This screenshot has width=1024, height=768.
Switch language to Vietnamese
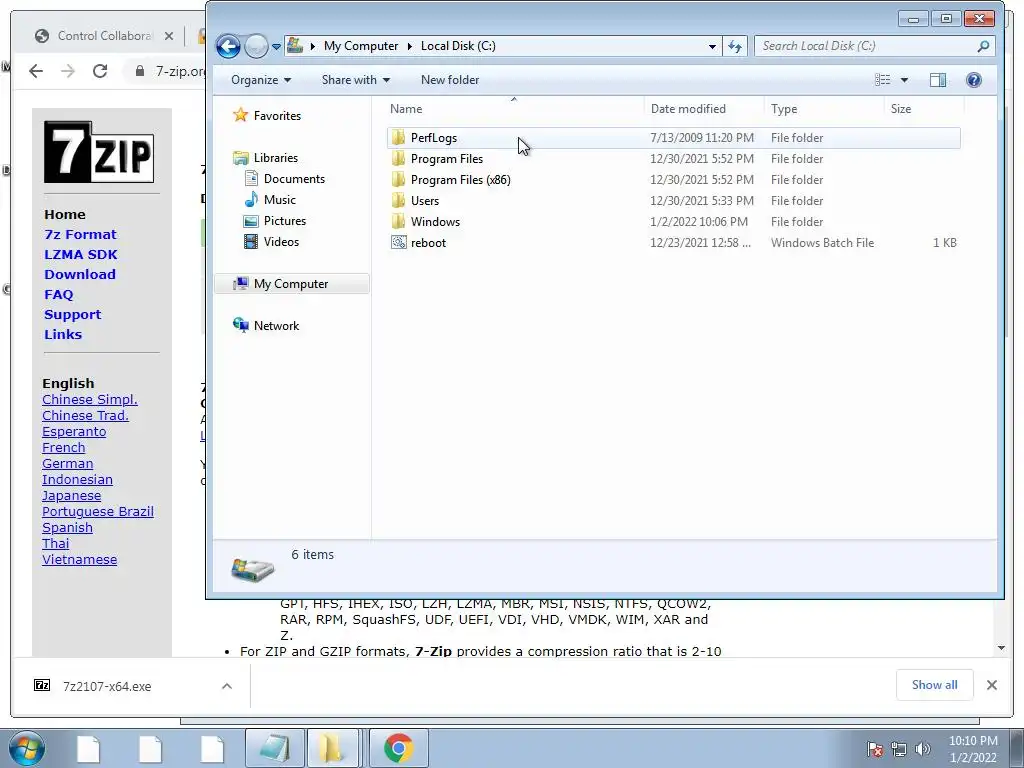[80, 559]
